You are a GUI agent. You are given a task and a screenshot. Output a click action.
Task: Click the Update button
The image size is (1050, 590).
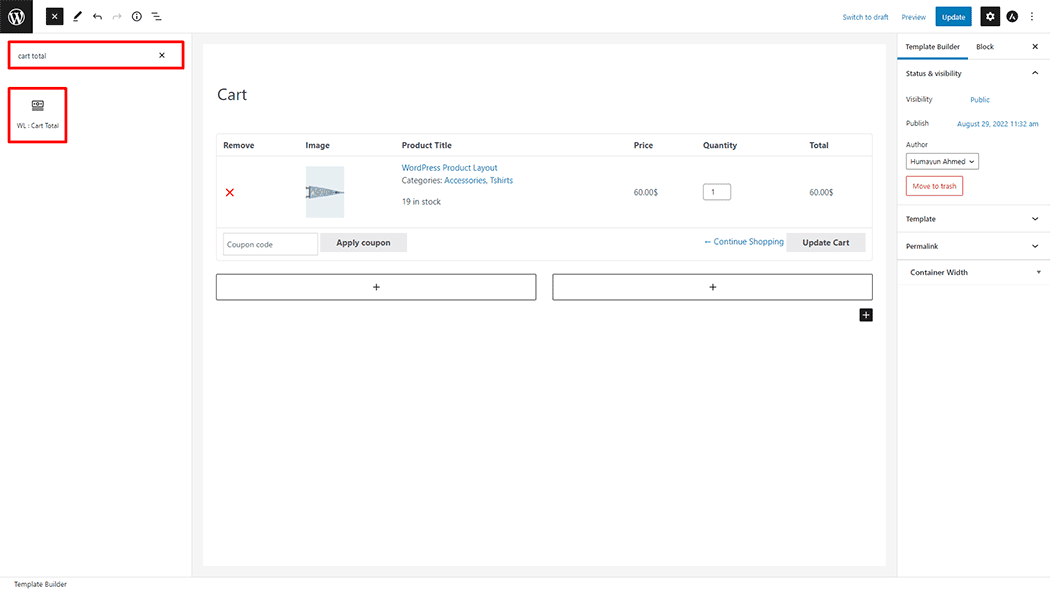(953, 17)
